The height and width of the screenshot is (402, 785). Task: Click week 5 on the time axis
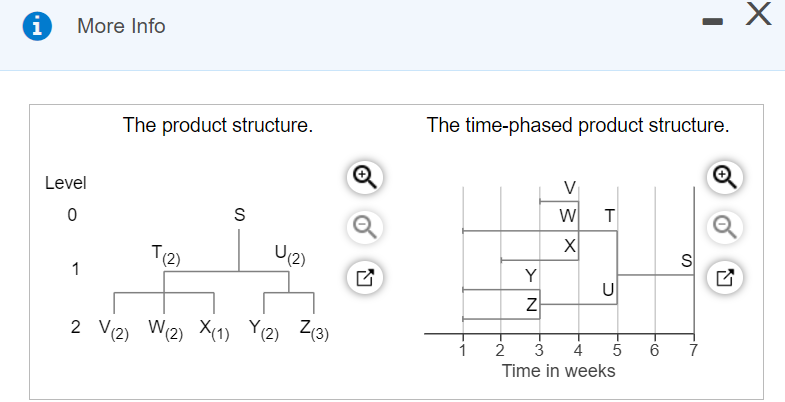coord(616,351)
